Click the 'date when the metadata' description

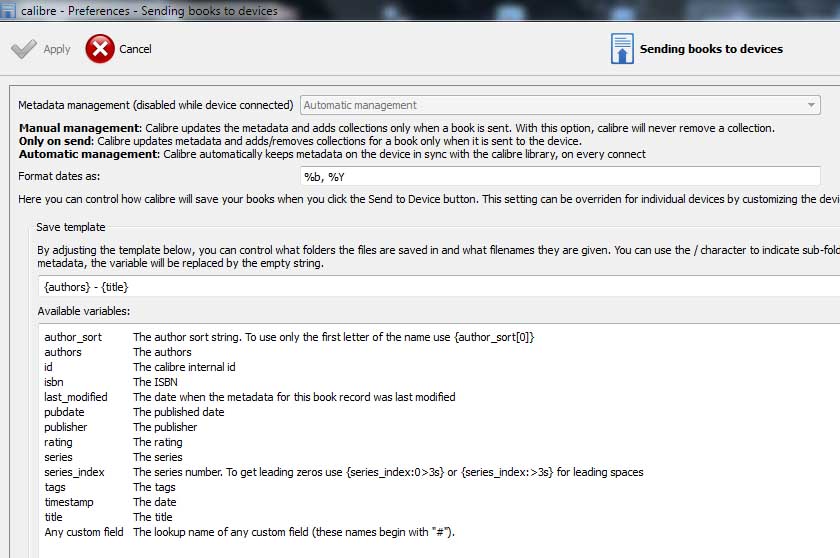[294, 397]
